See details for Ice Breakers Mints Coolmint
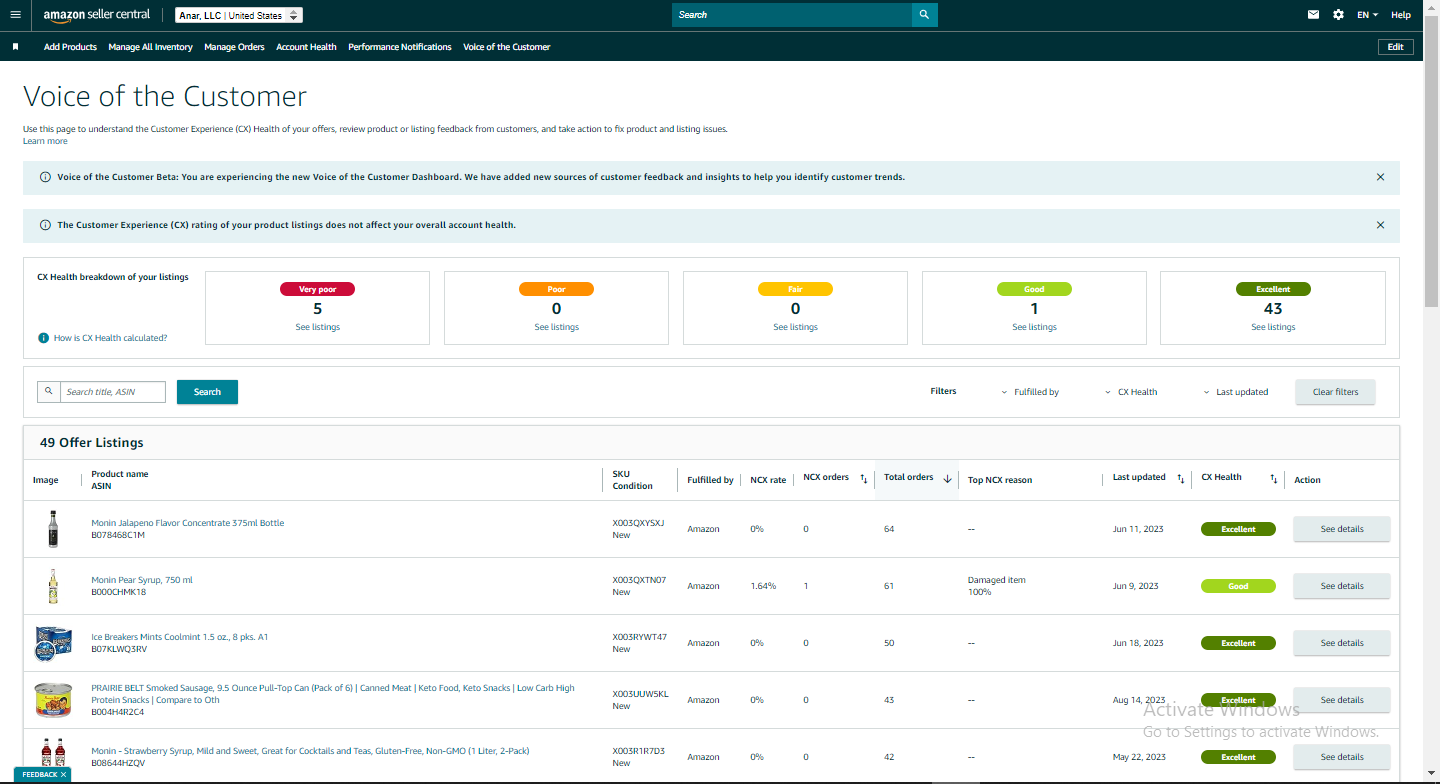 click(x=1342, y=643)
